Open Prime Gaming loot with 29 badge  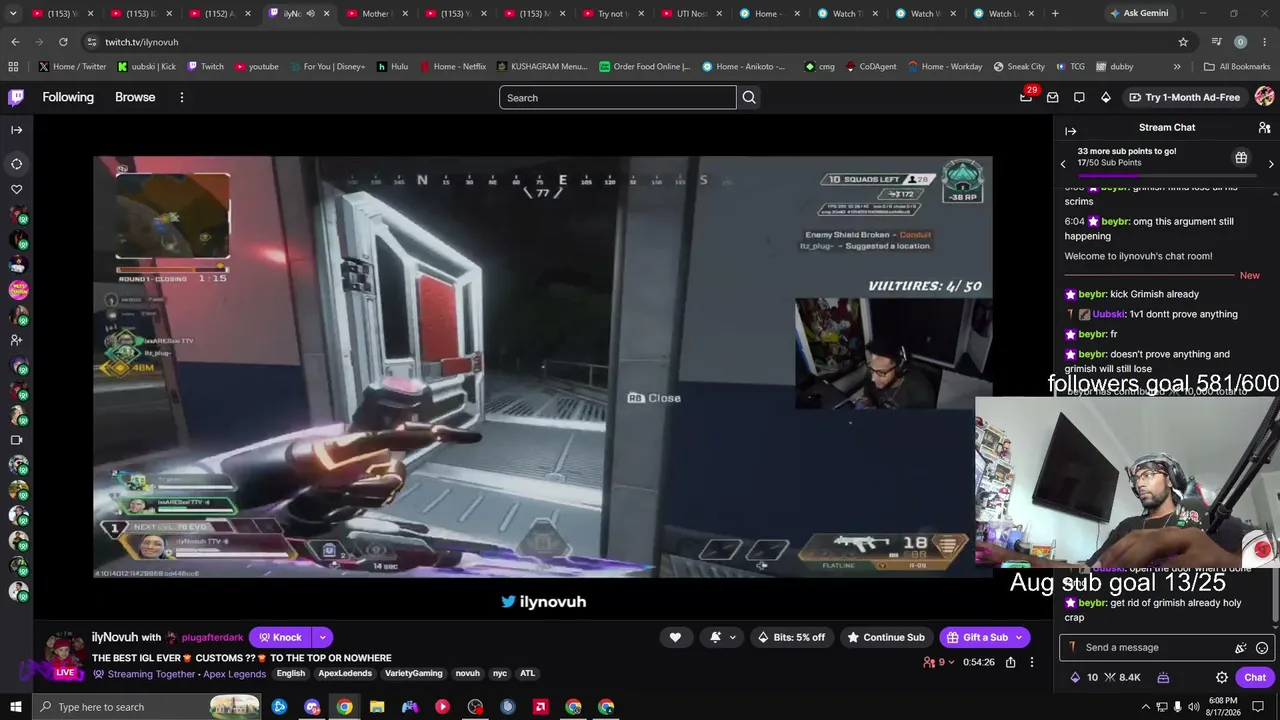[1026, 97]
